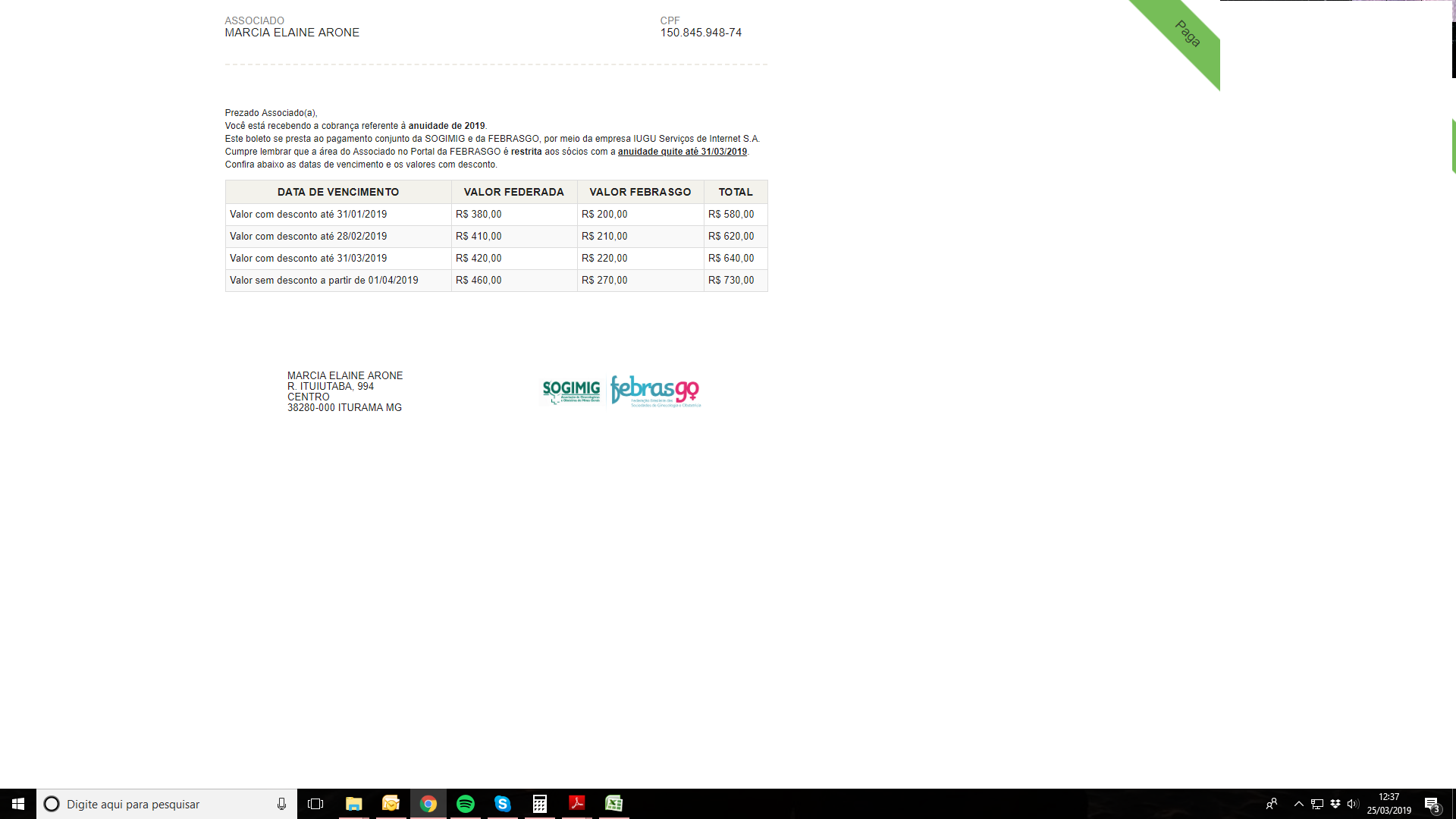Viewport: 1456px width, 819px height.
Task: Open clock and date calendar flyout
Action: point(1389,804)
